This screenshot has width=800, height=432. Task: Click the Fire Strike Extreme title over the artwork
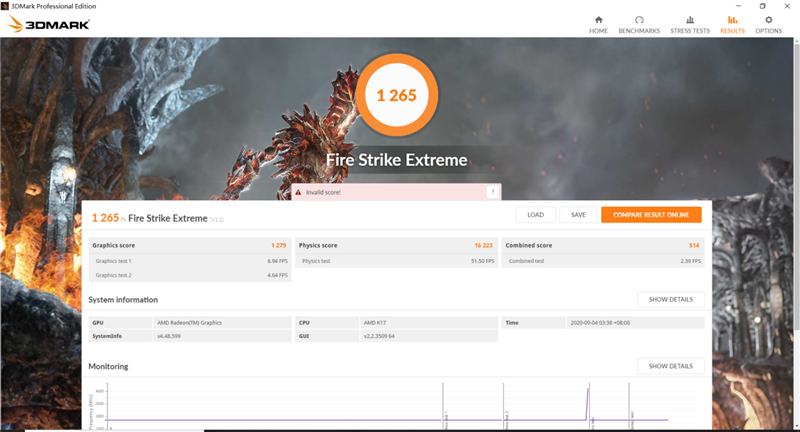(x=396, y=160)
